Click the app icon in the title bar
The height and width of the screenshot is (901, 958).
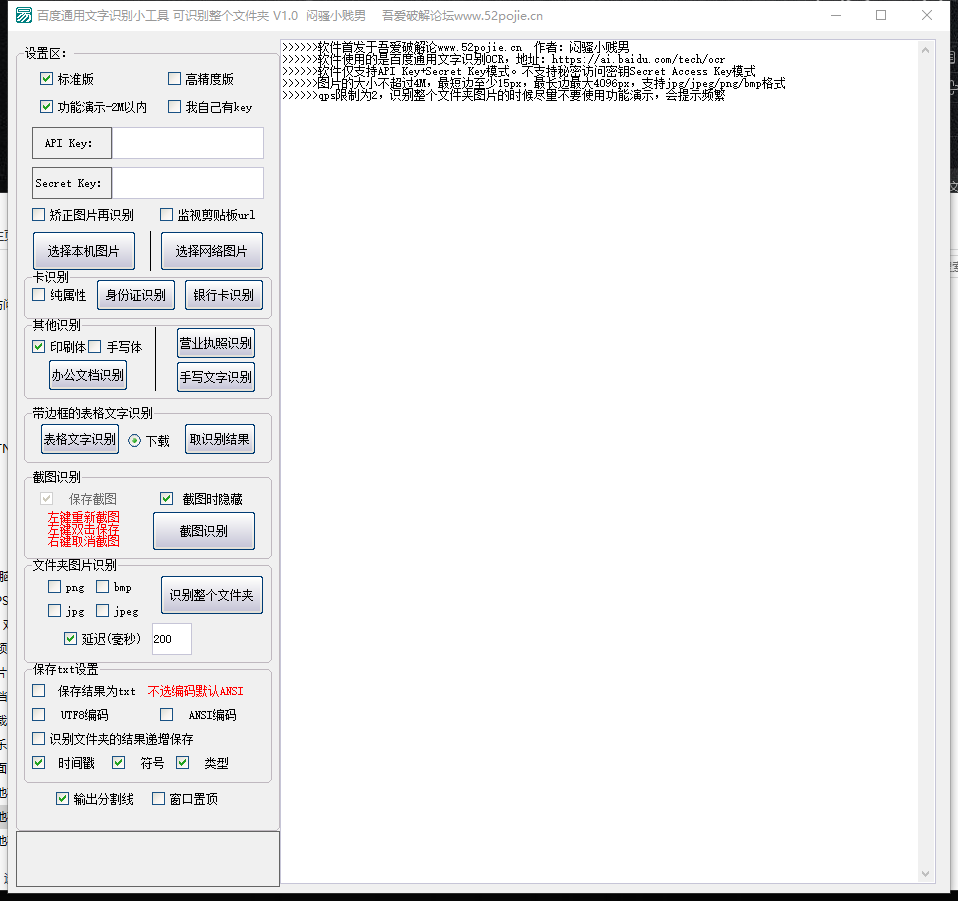[x=20, y=15]
